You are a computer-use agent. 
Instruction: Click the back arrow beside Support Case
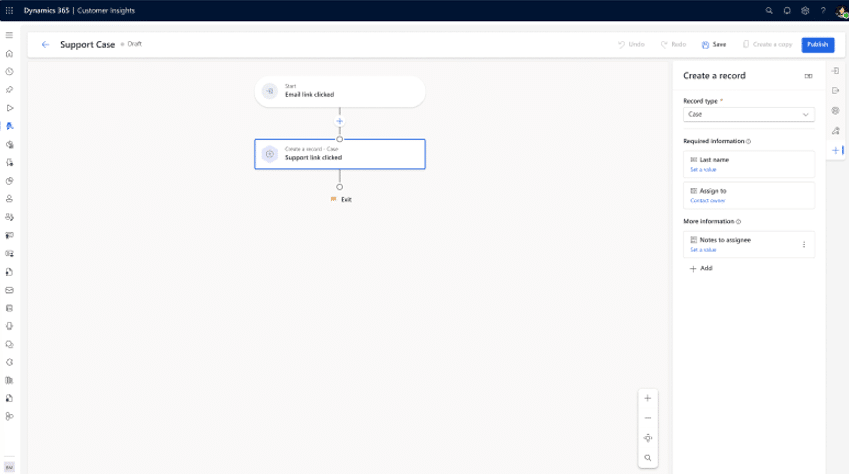pyautogui.click(x=45, y=45)
